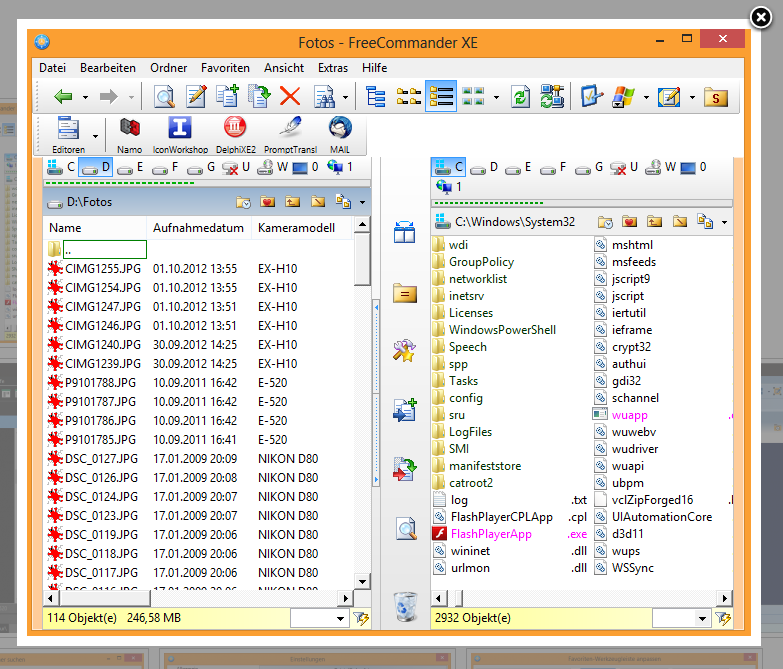Click the checkmark settings toolbar icon
The image size is (783, 669).
[x=592, y=96]
